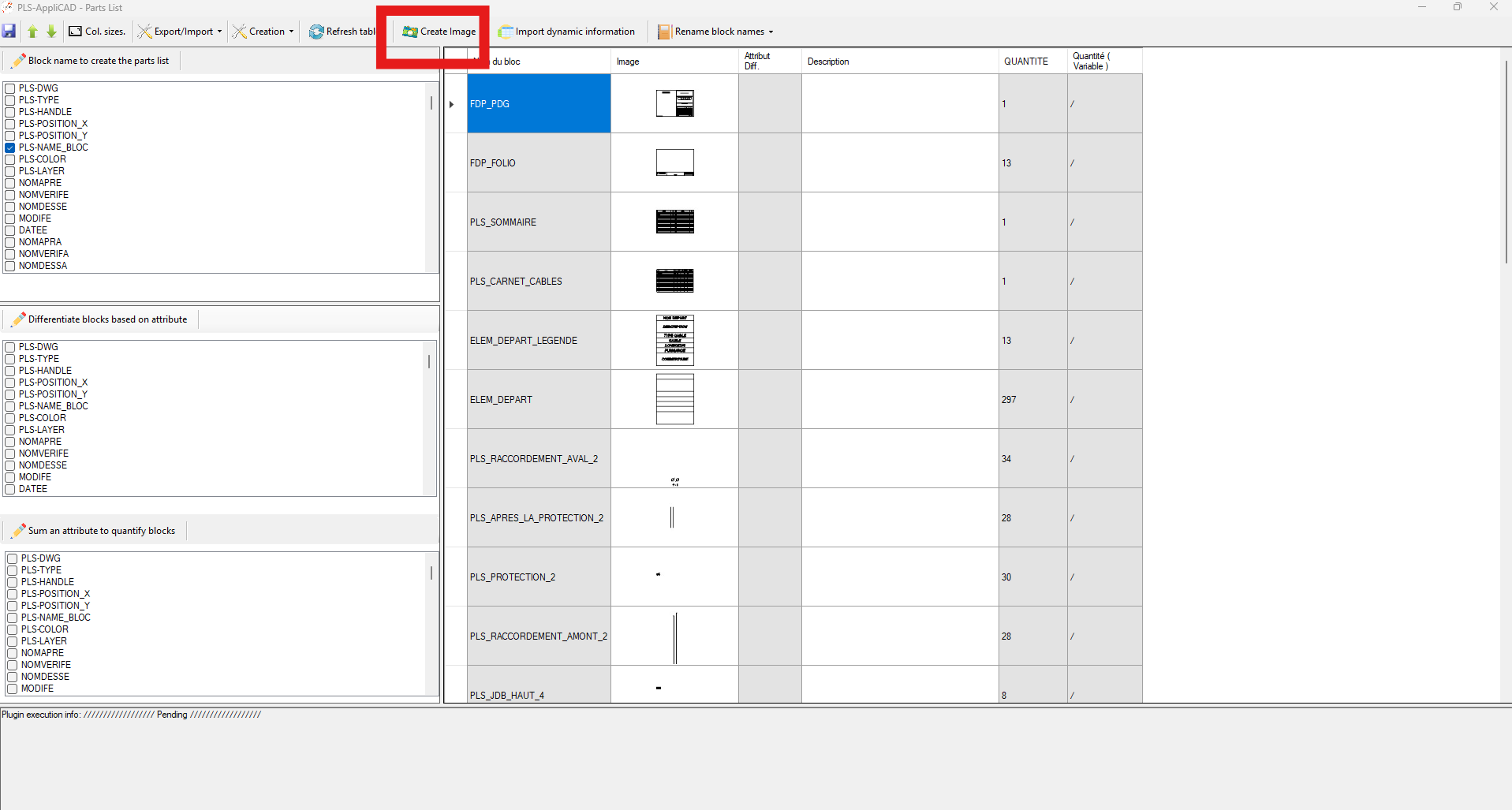Check PLS-LAYER in Differentiate blocks list
The image size is (1512, 810).
[10, 430]
